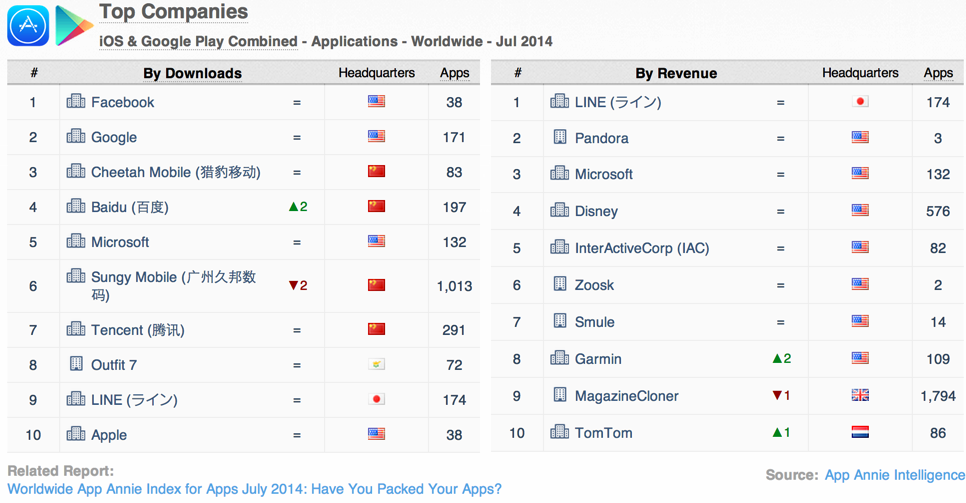Click the Related Report label
This screenshot has height=503, width=966.
tap(60, 471)
